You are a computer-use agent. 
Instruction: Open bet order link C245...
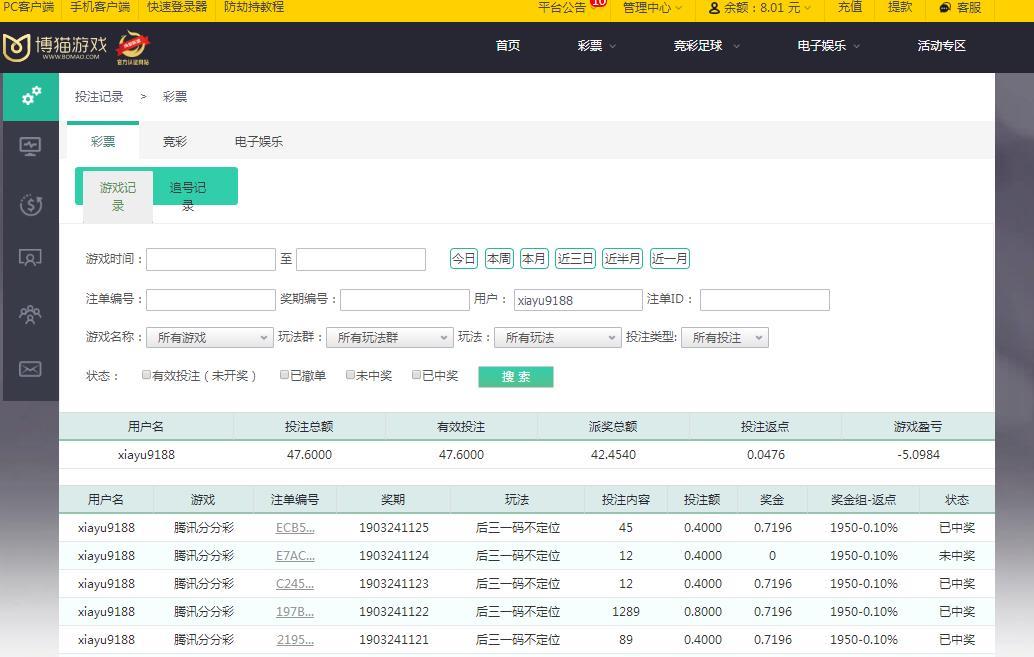(x=295, y=584)
